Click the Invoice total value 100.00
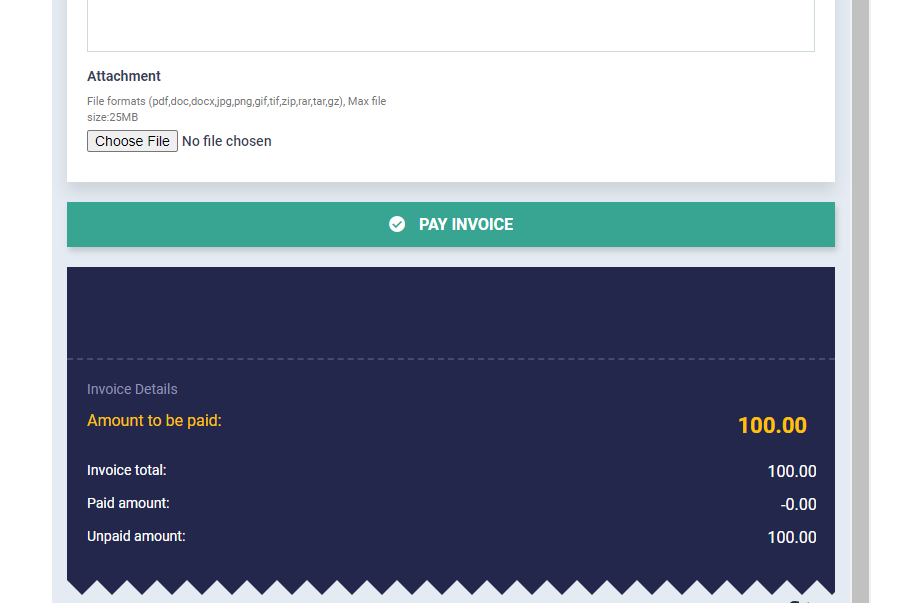 point(792,471)
